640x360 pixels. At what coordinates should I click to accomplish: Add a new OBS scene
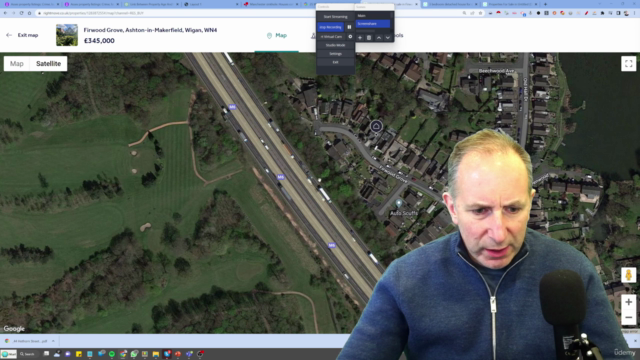click(x=360, y=38)
